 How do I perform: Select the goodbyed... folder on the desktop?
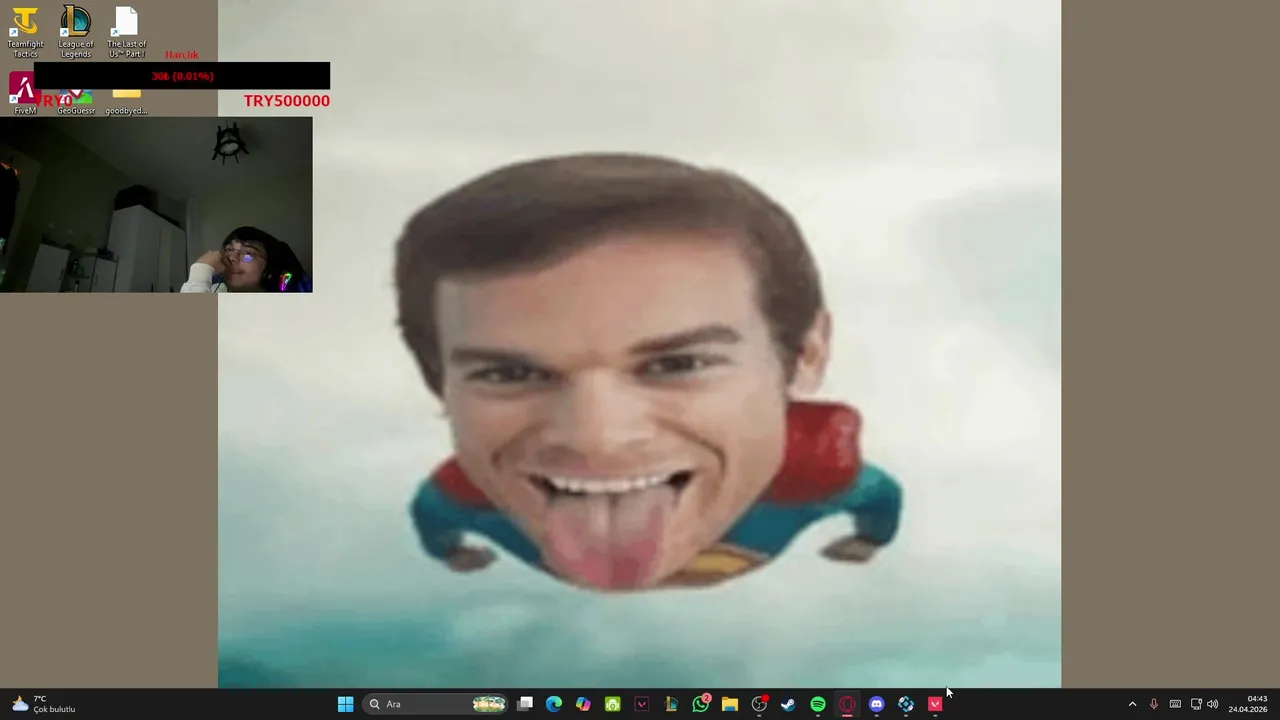[x=126, y=100]
